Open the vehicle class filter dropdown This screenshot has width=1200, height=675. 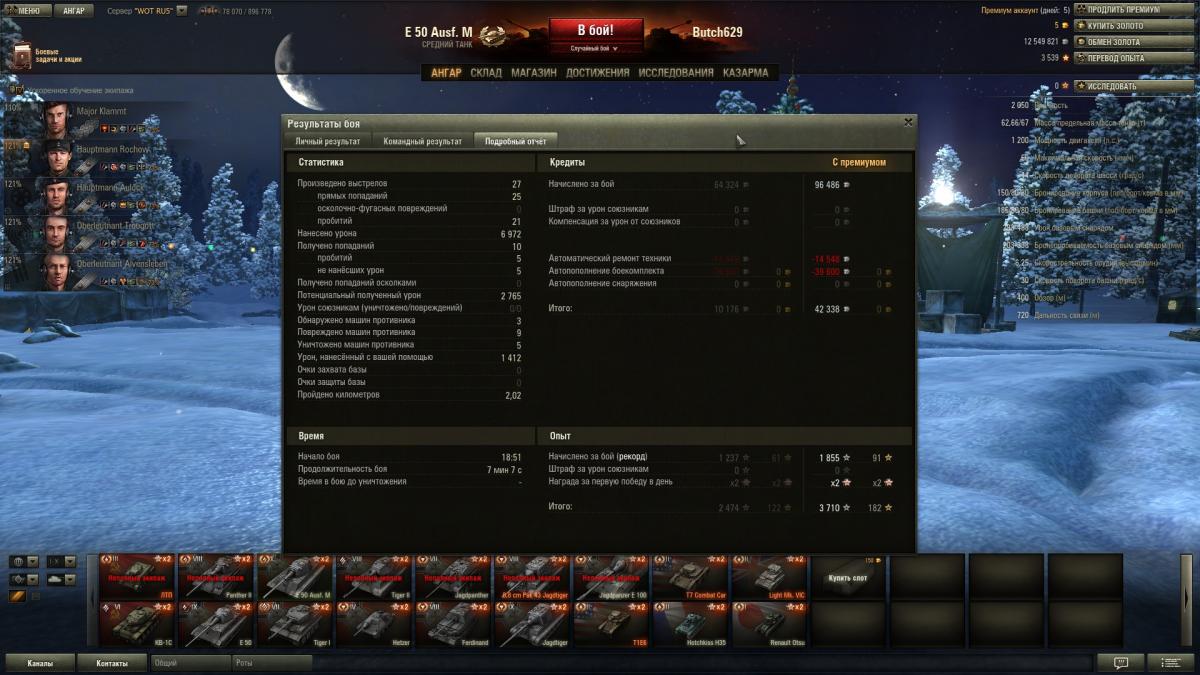[25, 579]
